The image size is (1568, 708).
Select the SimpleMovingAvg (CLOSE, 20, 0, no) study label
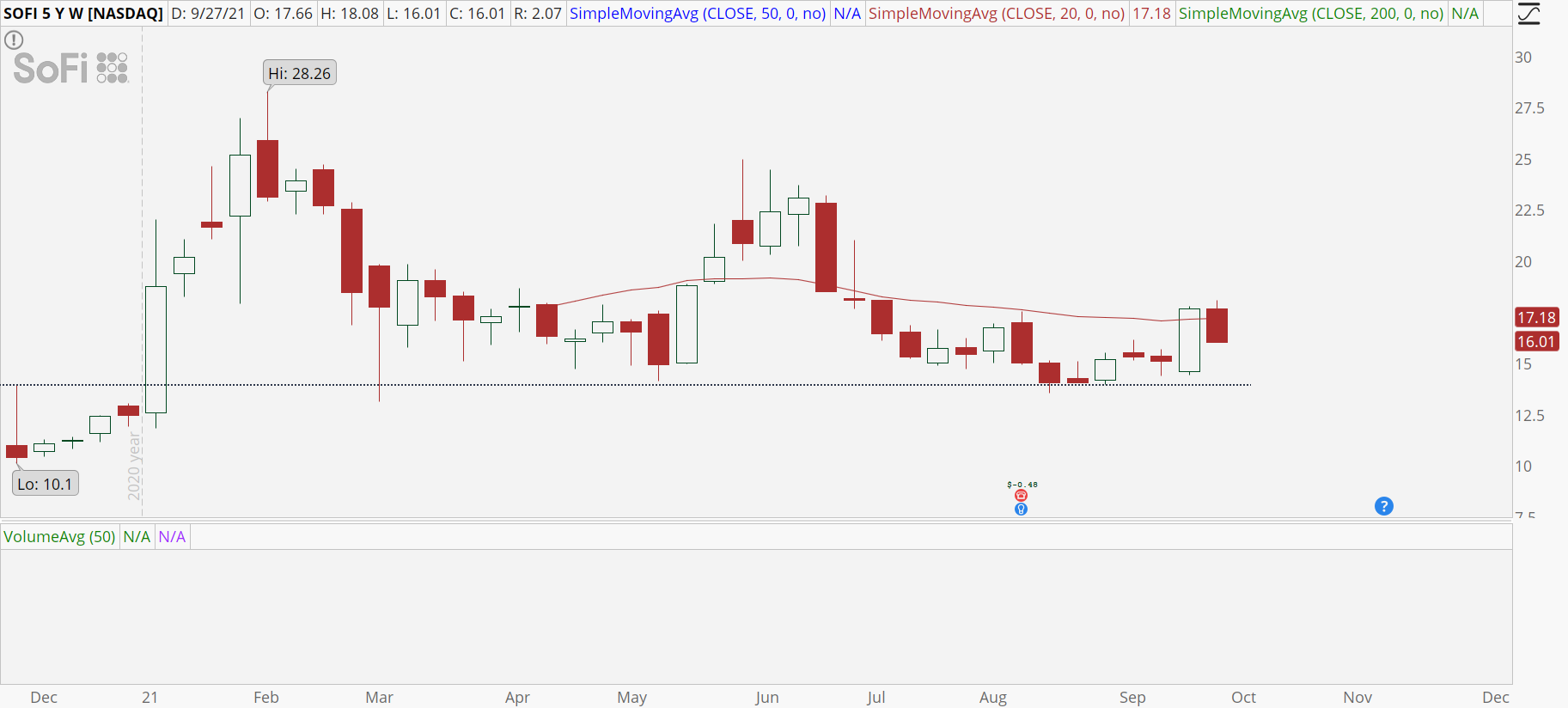point(997,14)
